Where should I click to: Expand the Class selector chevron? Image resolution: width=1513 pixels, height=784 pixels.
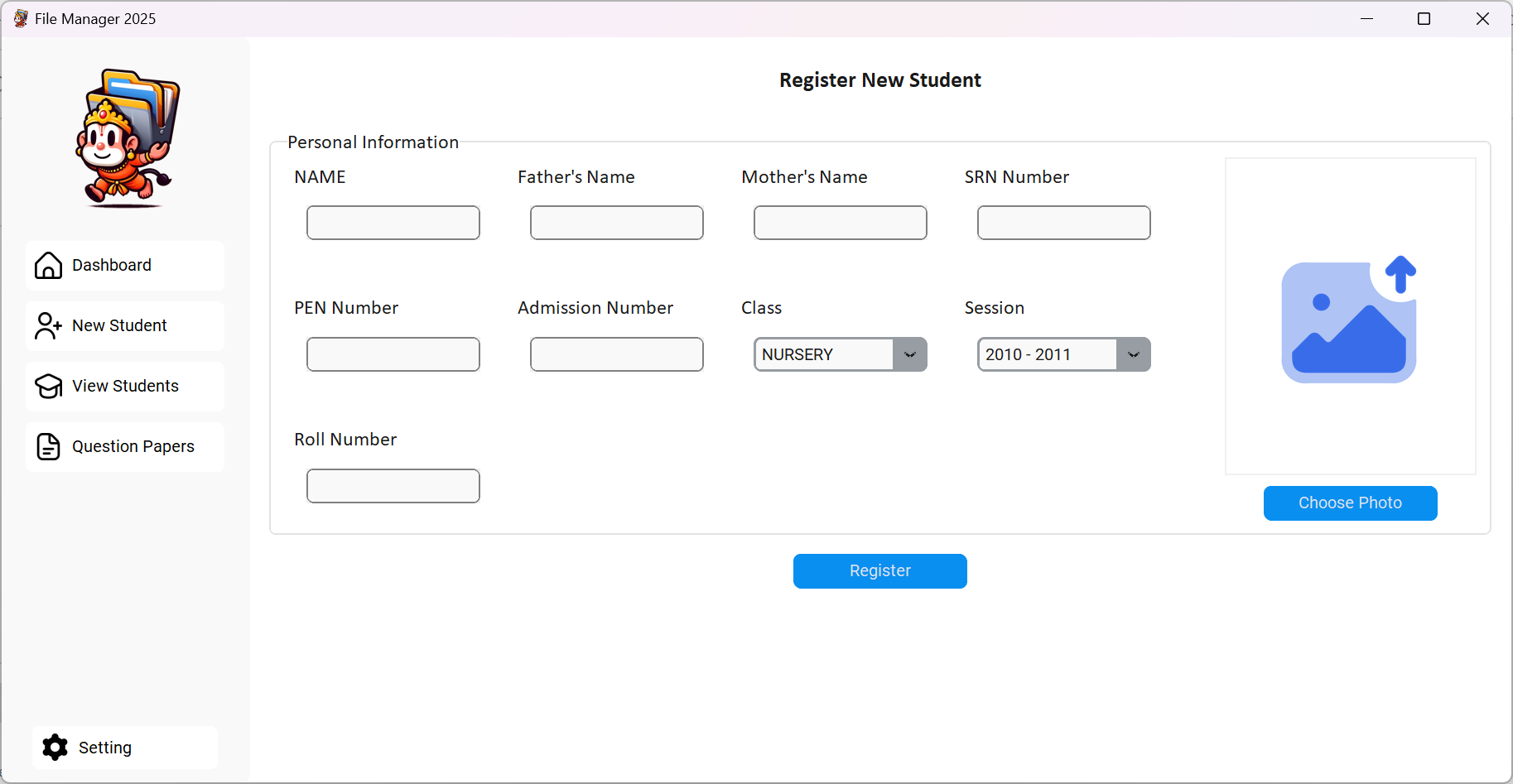pos(910,354)
